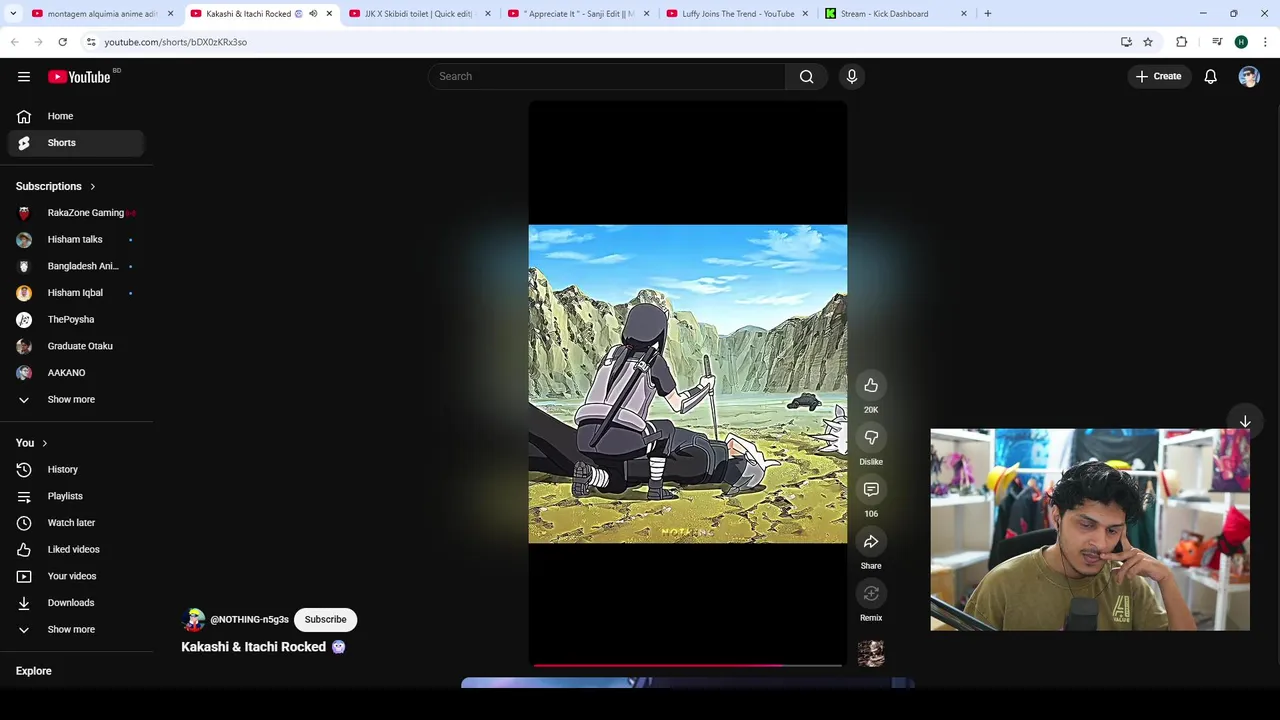The width and height of the screenshot is (1280, 720).
Task: Mute the Kakashi & Itachi tab audio
Action: click(313, 14)
